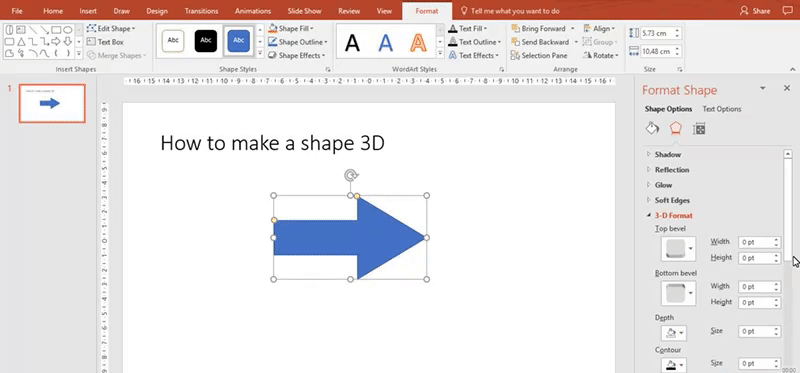Open the Depth color picker
The width and height of the screenshot is (800, 373).
(673, 333)
